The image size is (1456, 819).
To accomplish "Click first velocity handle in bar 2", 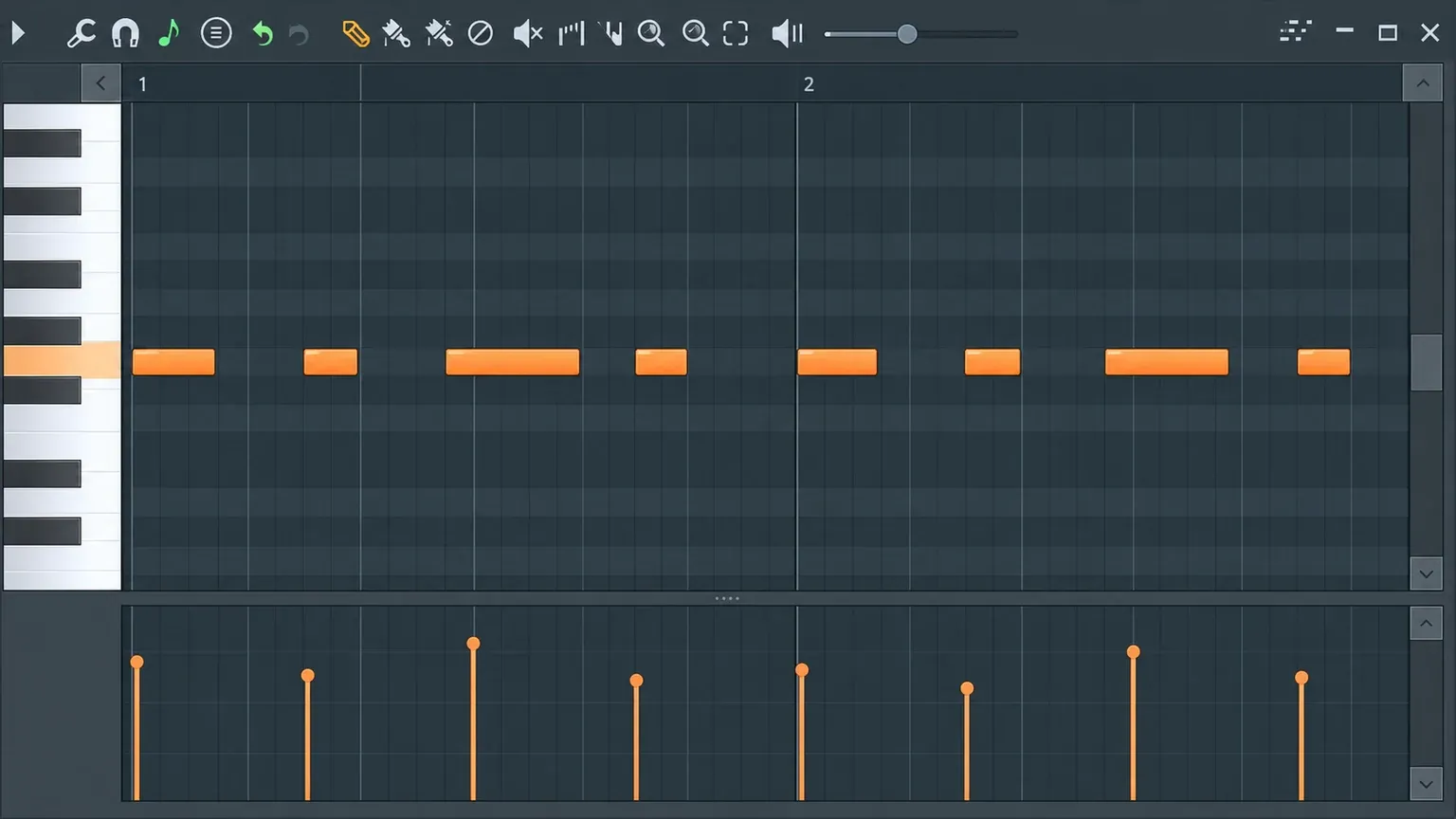I will point(802,670).
